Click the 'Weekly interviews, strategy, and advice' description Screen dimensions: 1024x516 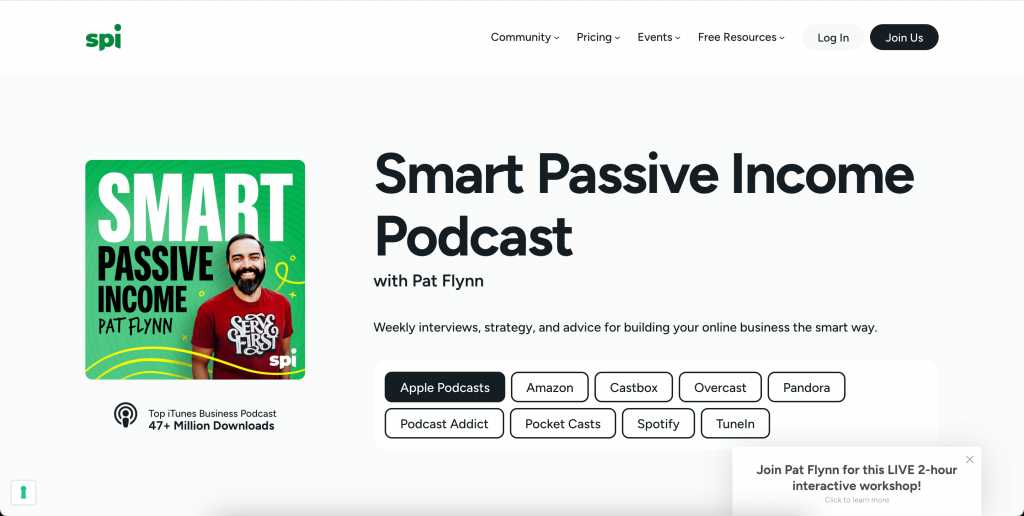tap(625, 327)
